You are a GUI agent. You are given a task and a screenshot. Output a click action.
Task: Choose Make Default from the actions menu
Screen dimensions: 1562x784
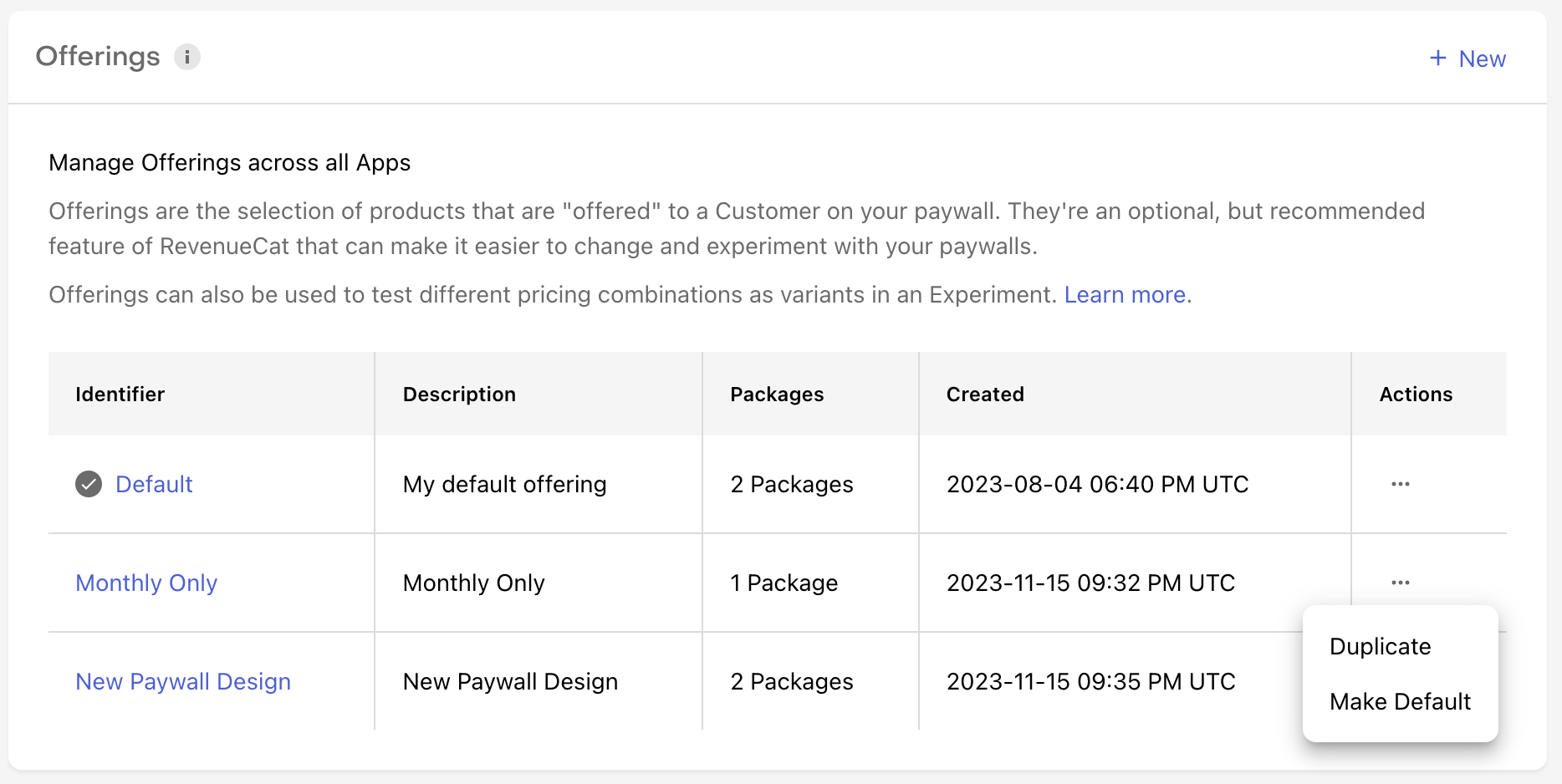click(1400, 701)
